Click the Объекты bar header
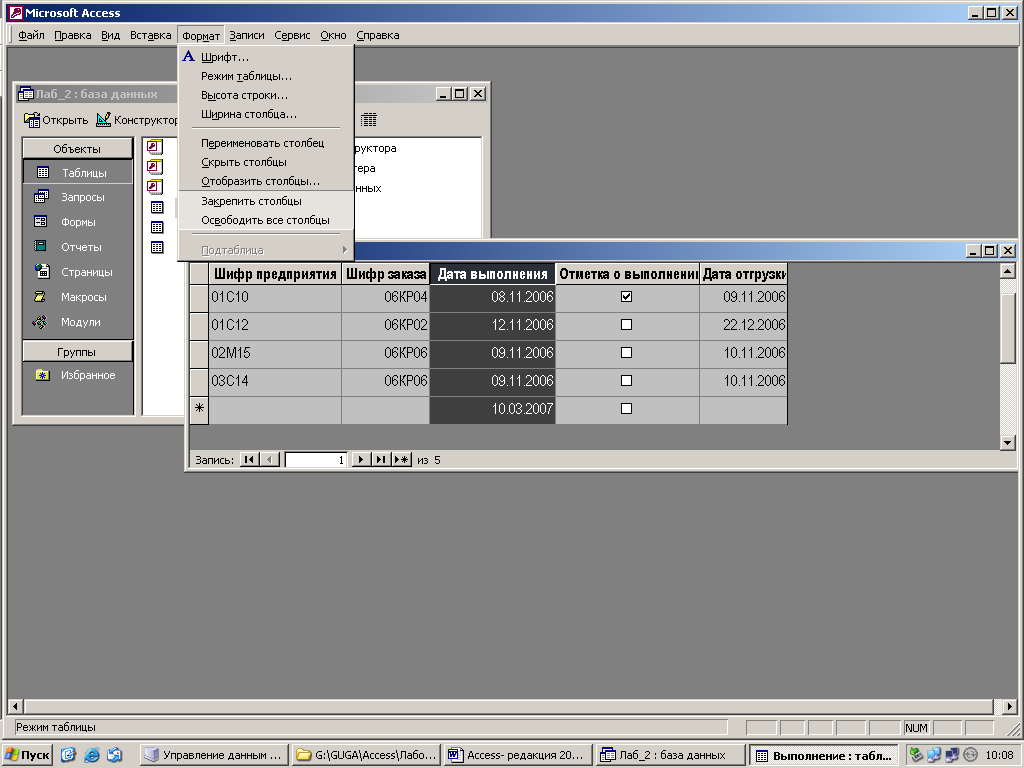The height and width of the screenshot is (768, 1024). coord(77,149)
